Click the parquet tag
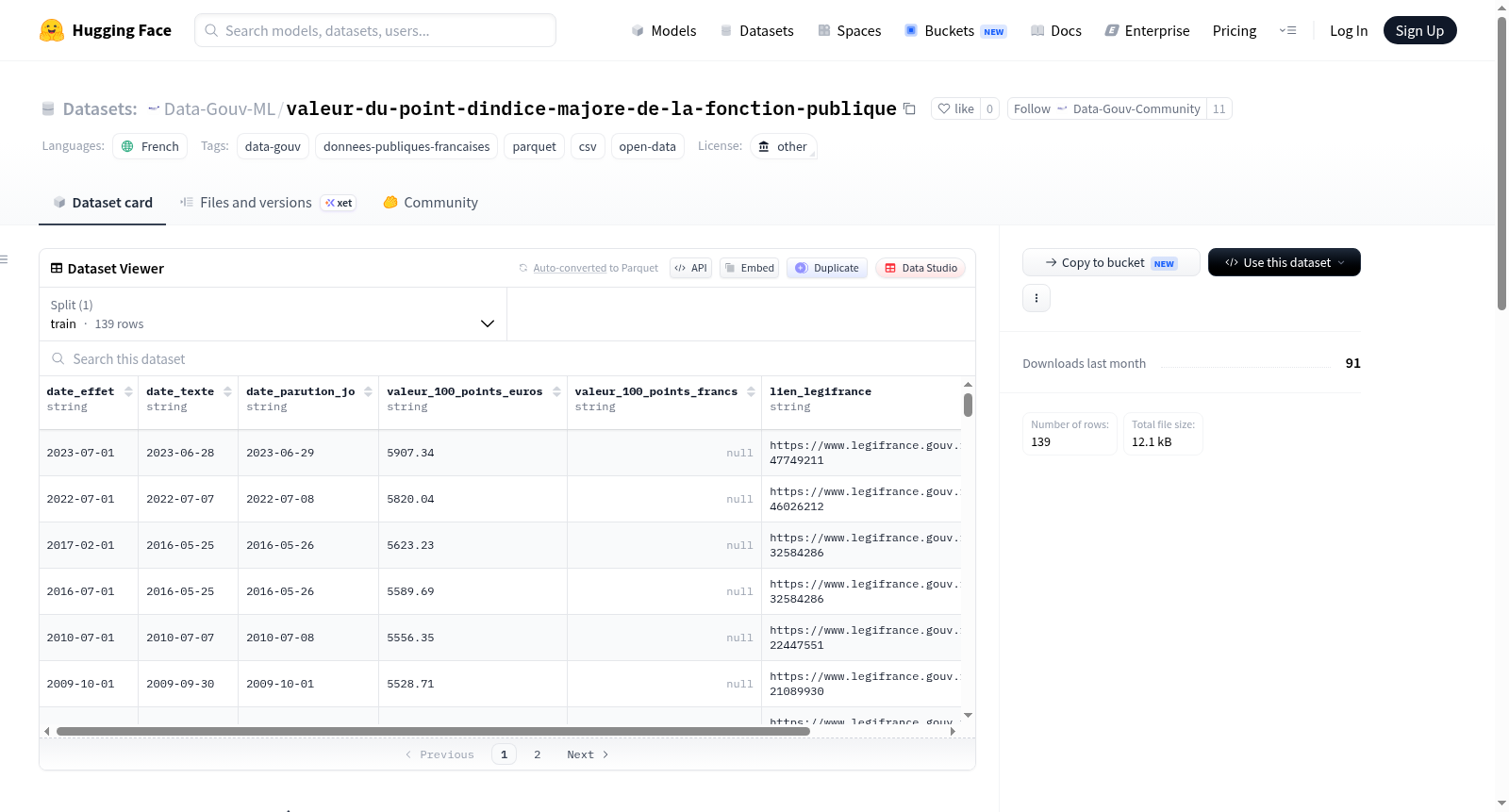This screenshot has width=1509, height=812. (534, 146)
